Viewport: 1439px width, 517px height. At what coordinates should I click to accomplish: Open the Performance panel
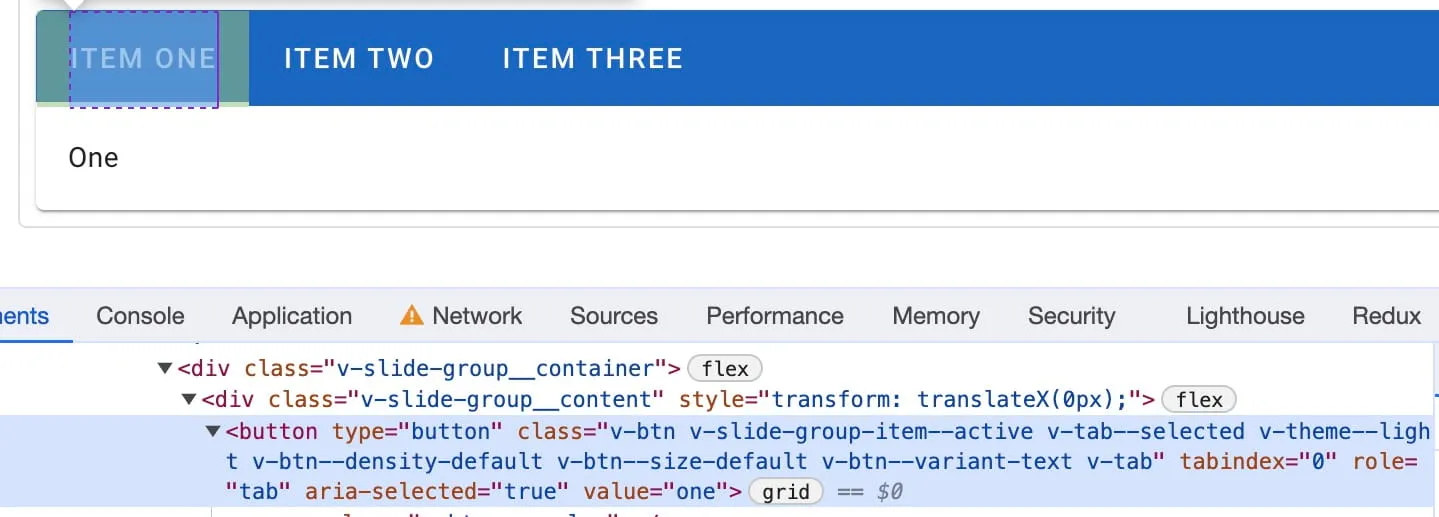775,316
